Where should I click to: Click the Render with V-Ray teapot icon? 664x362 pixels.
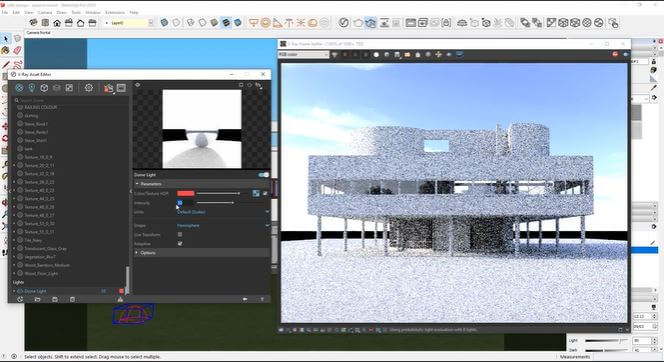(x=109, y=88)
